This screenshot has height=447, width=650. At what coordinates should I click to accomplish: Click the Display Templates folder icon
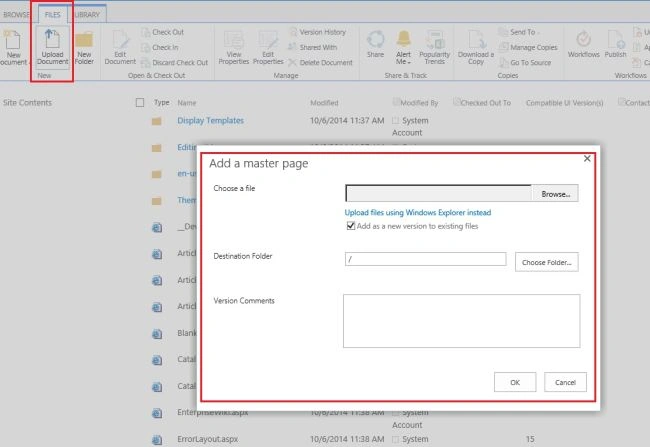[157, 121]
